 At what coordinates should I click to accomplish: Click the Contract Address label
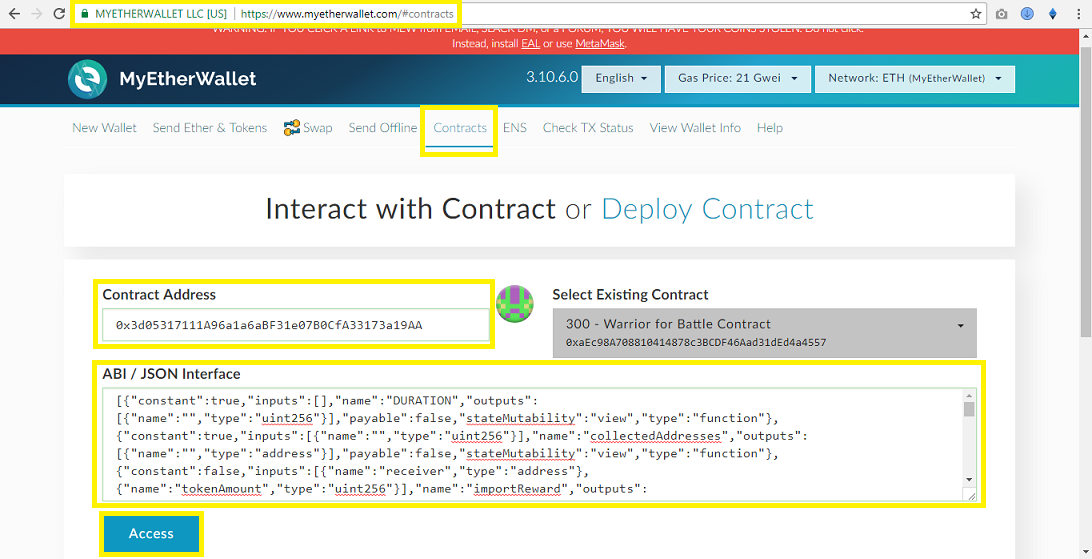159,294
